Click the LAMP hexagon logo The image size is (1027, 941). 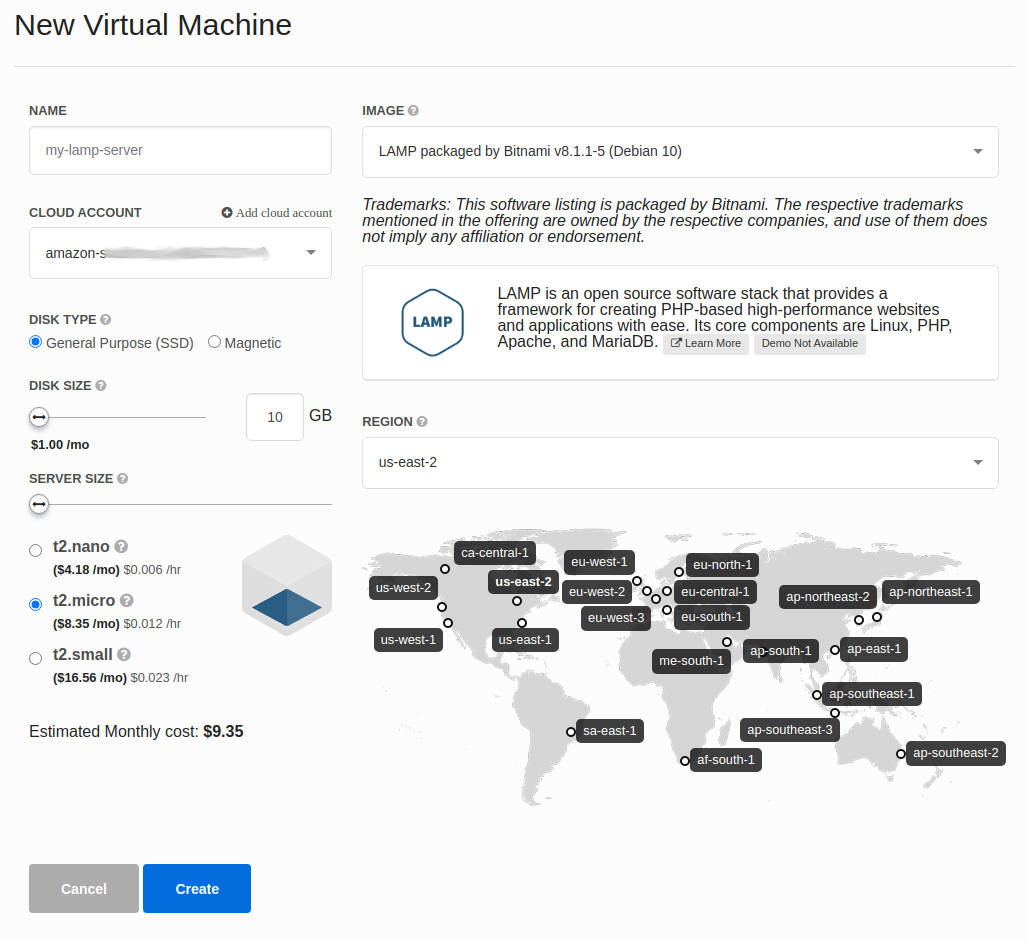click(432, 322)
